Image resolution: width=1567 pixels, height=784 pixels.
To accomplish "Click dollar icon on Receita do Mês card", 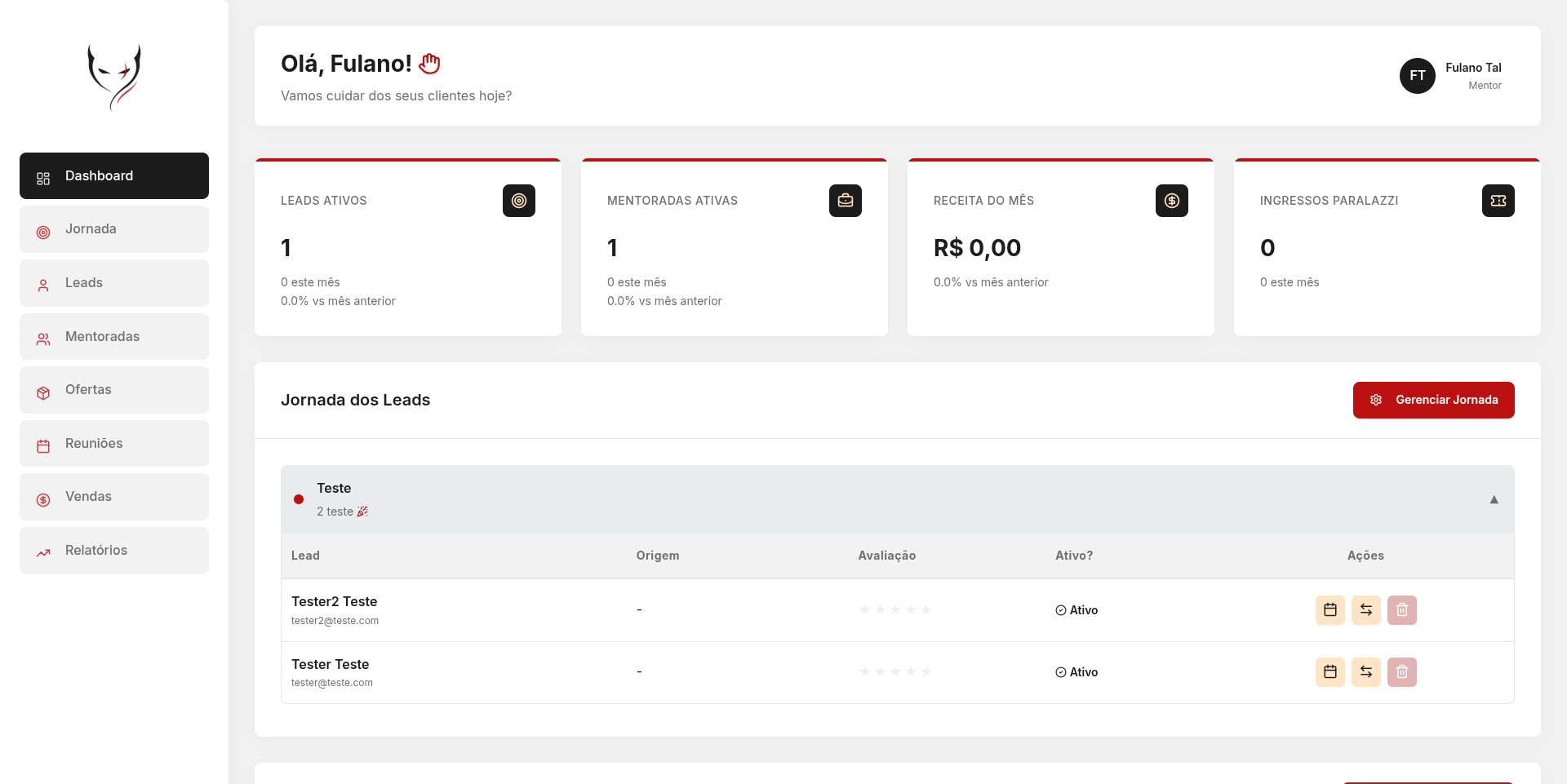I will [1172, 201].
